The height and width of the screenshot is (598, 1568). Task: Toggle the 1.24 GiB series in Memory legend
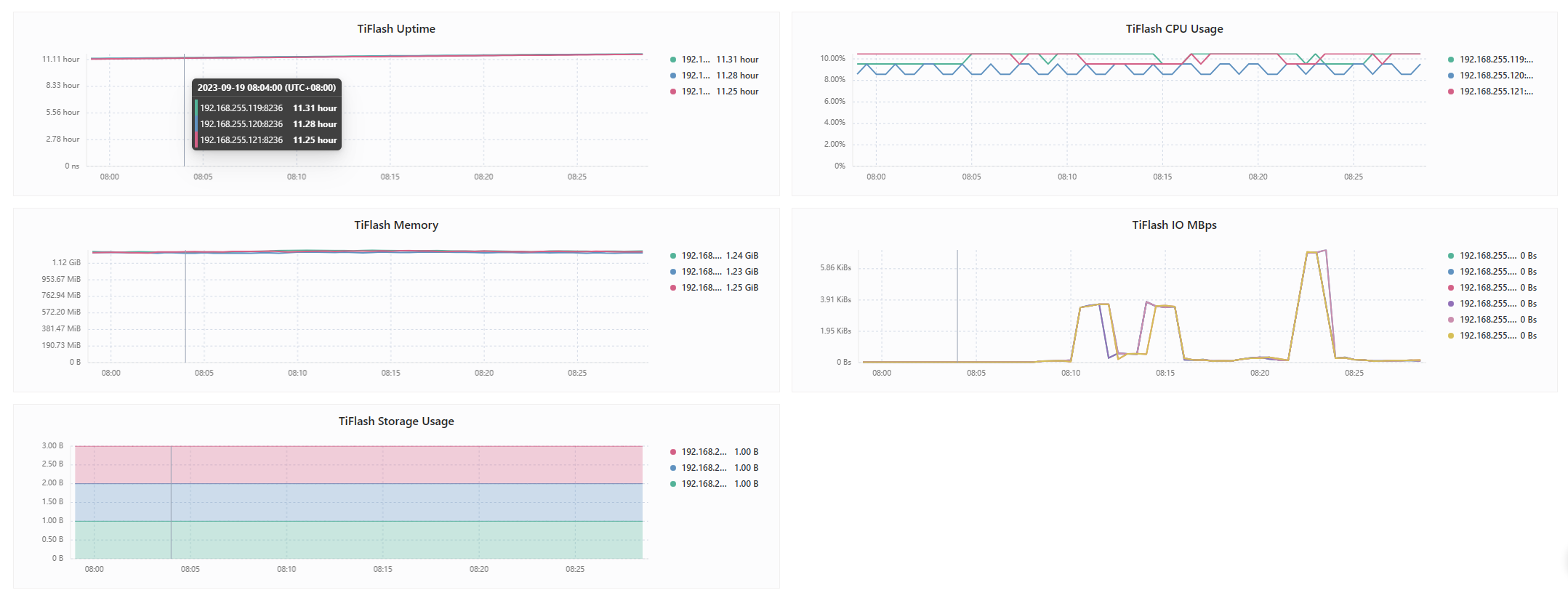(x=714, y=256)
